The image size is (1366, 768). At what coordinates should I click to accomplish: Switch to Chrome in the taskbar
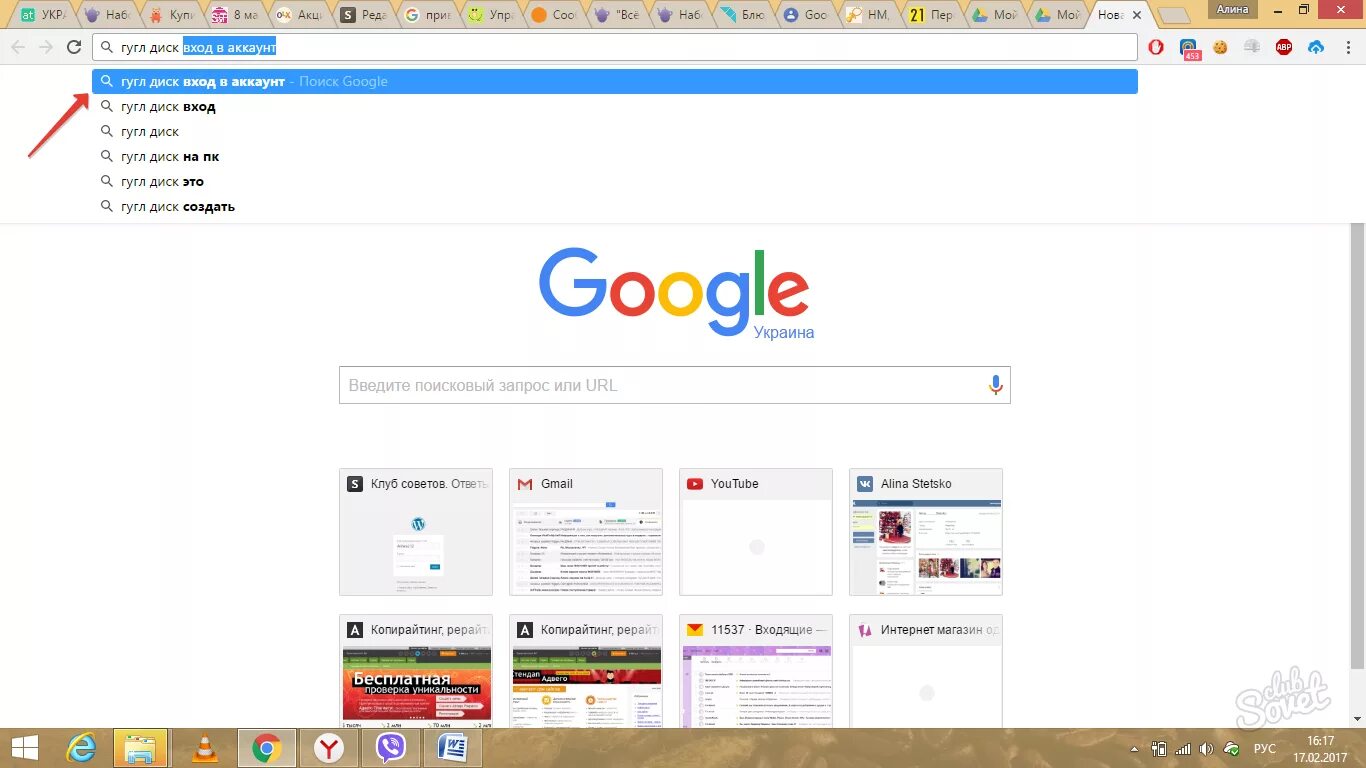point(266,748)
